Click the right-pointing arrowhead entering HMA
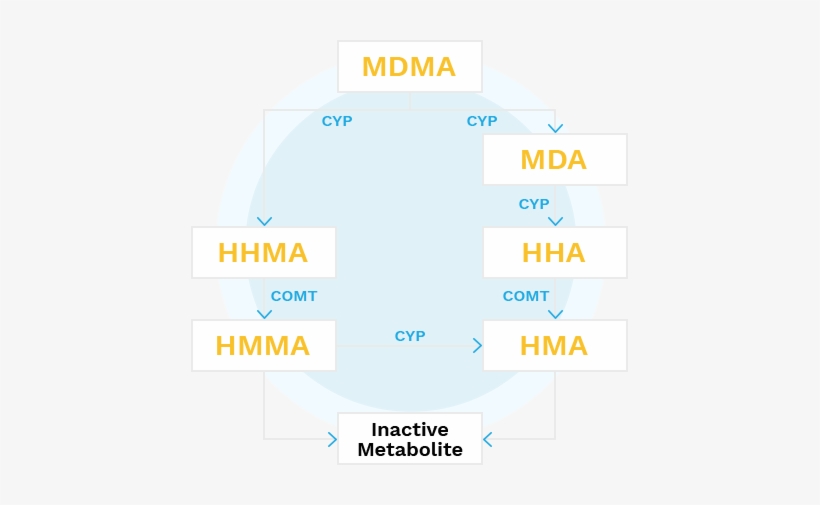 477,345
